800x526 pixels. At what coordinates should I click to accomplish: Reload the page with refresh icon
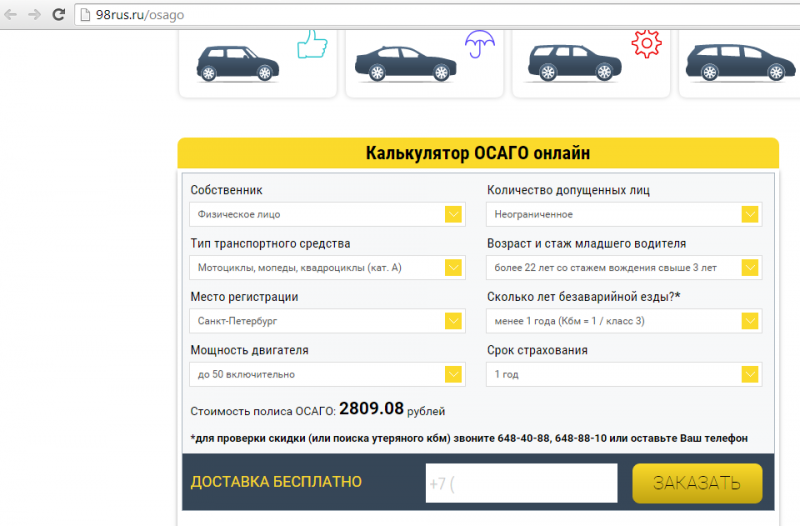(59, 14)
